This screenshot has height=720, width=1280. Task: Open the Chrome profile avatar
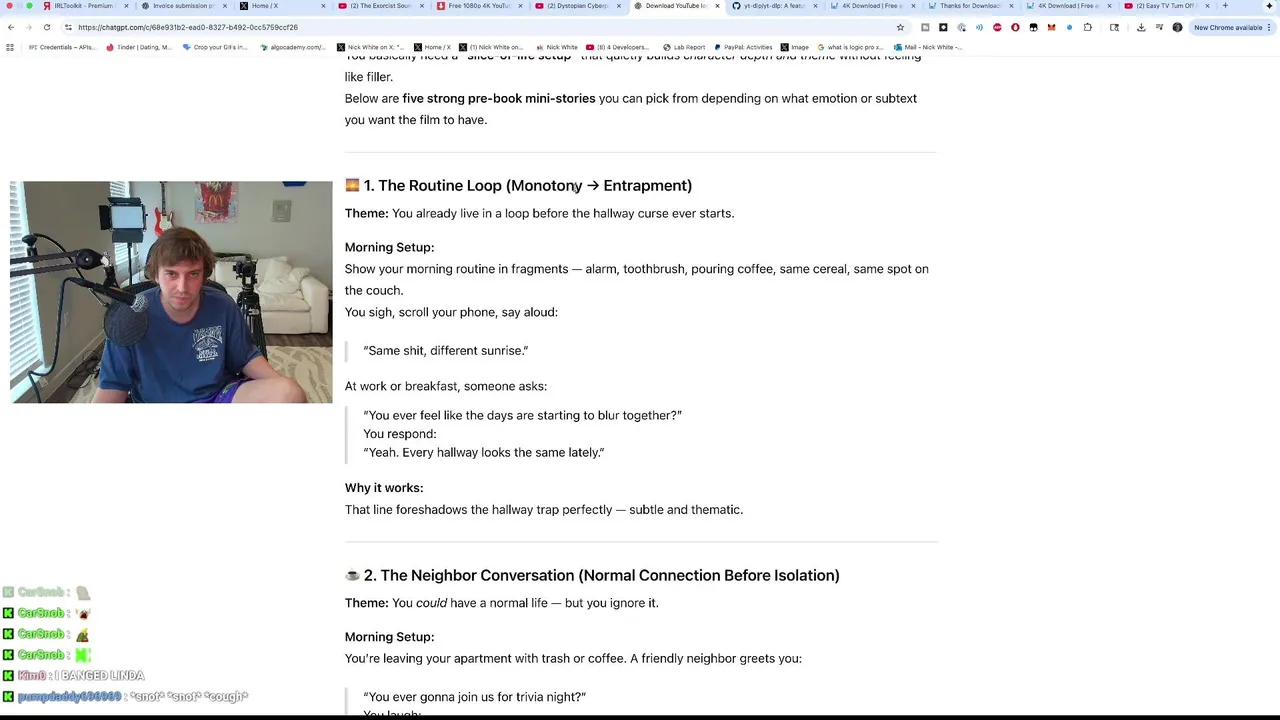point(1177,27)
